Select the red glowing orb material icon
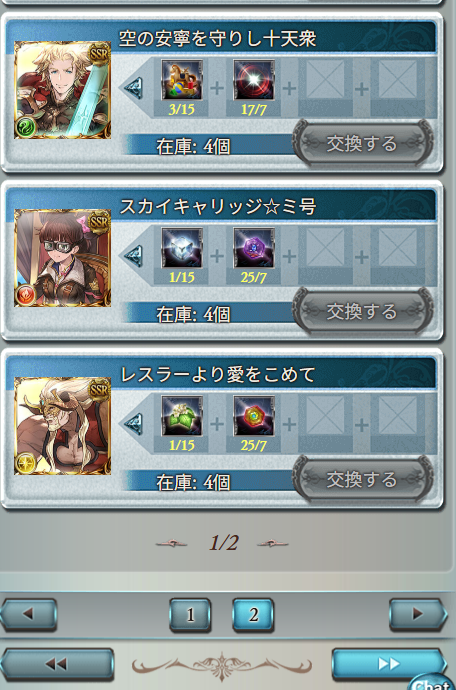Screen dimensions: 456x690 pyautogui.click(x=254, y=80)
